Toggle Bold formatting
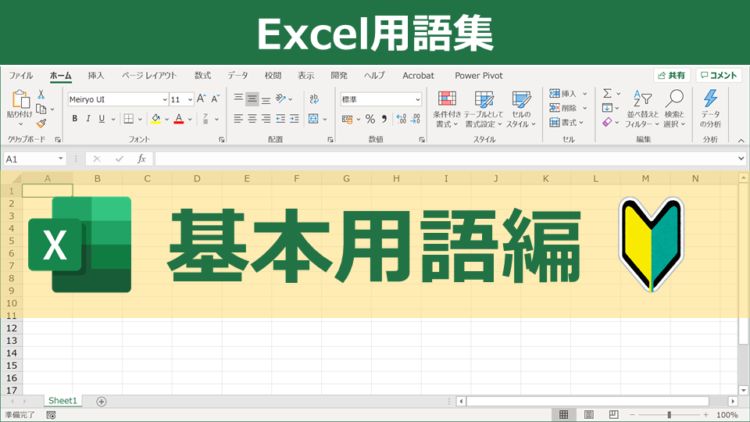Viewport: 750px width, 422px height. click(75, 119)
